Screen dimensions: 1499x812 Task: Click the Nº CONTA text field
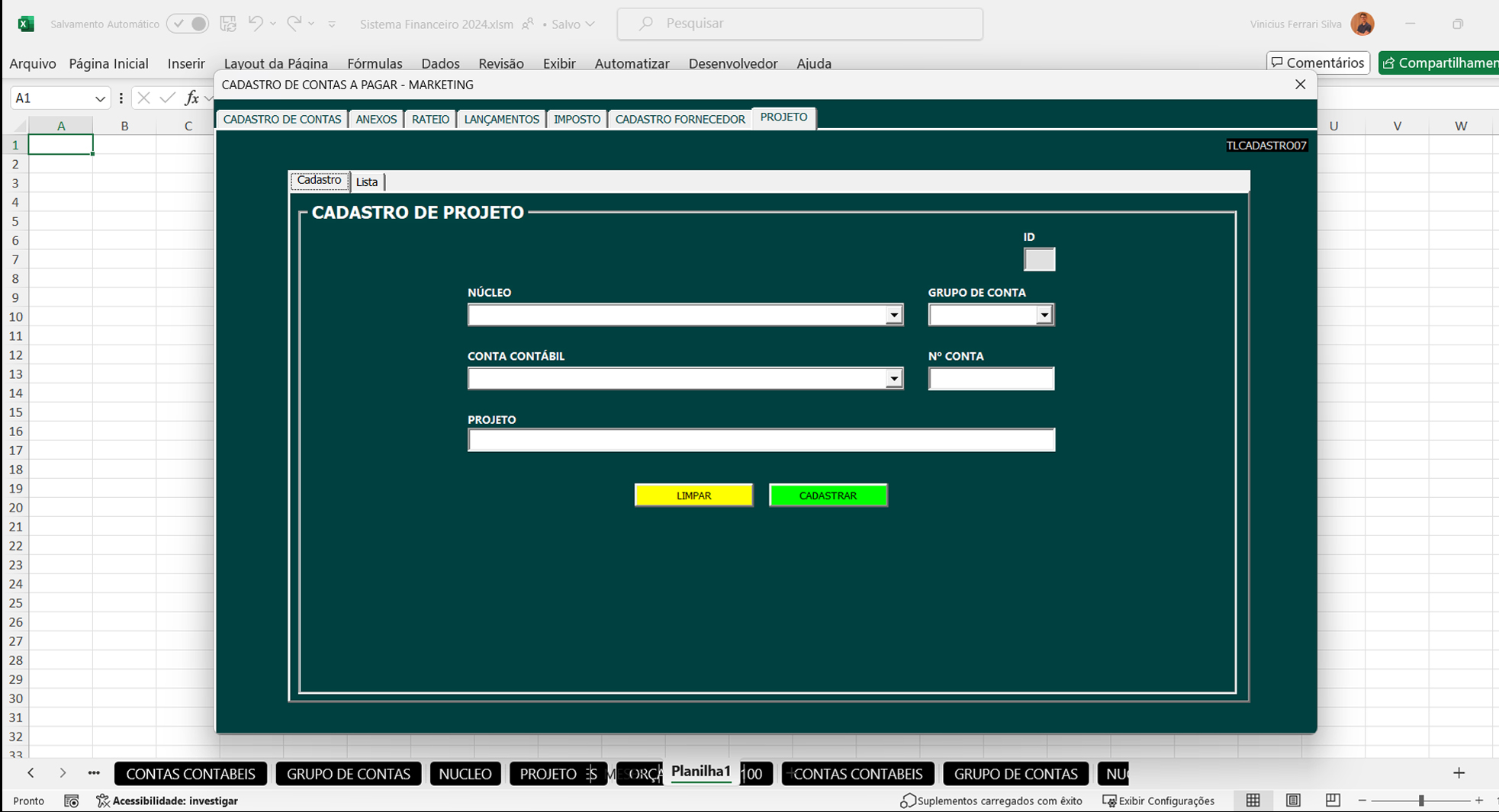tap(991, 379)
